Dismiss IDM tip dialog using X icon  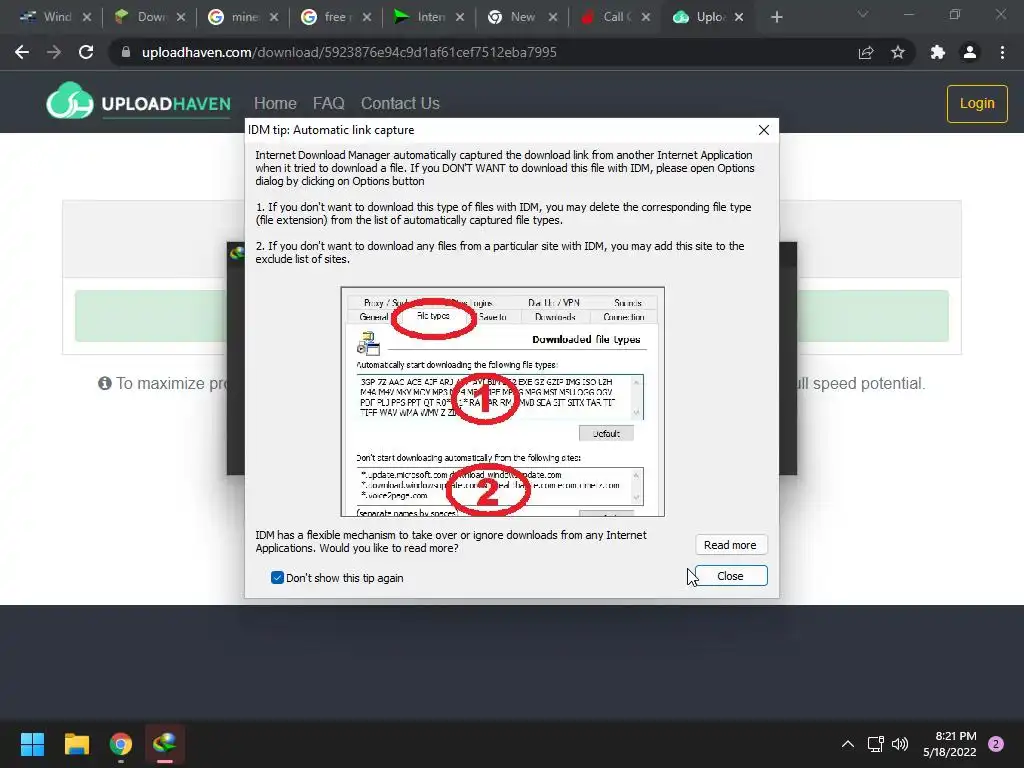point(763,130)
